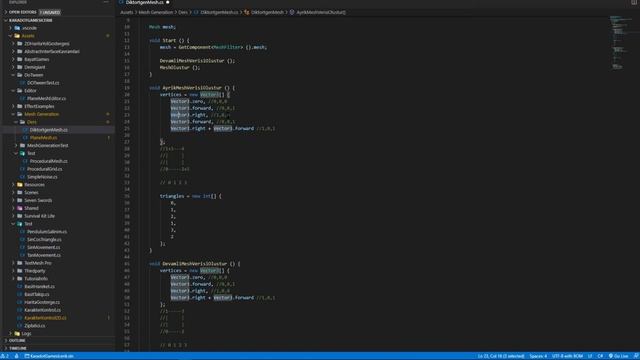Expand the TutorialInfo folder
Viewport: 640px width, 360px height.
point(36,279)
